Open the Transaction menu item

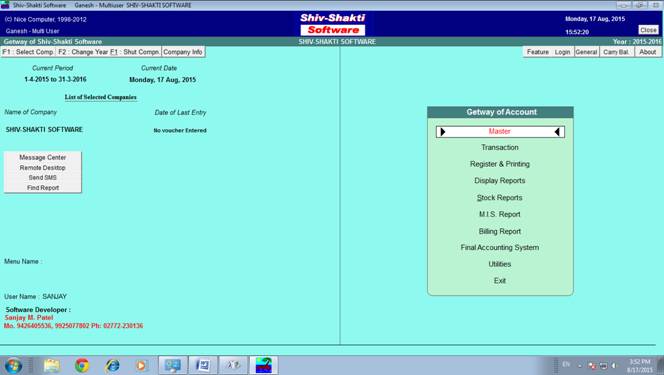point(500,147)
